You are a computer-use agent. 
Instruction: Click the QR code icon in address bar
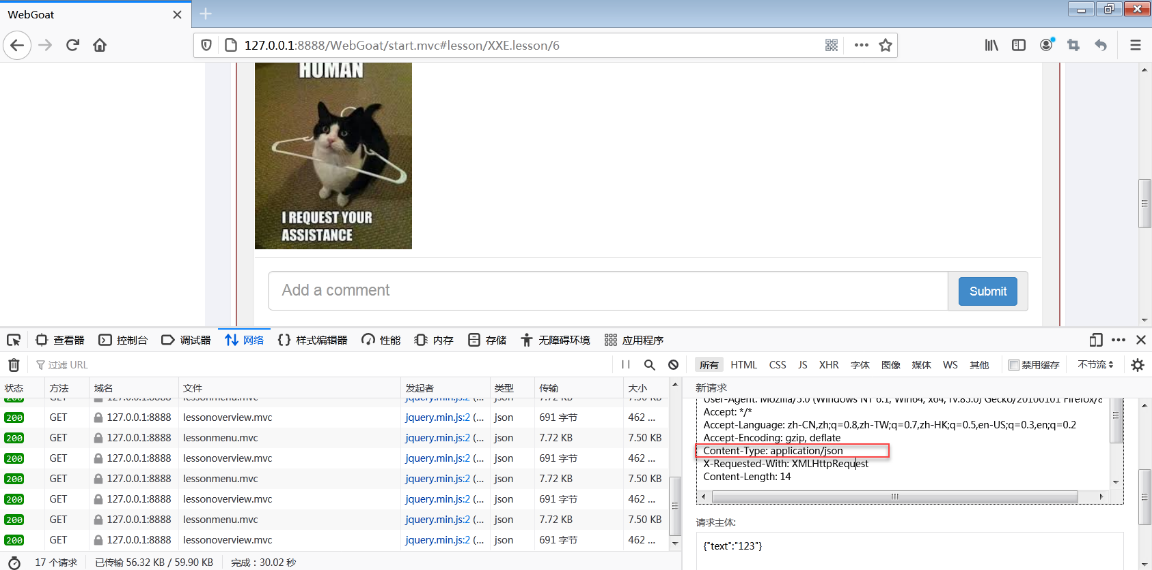tap(831, 45)
